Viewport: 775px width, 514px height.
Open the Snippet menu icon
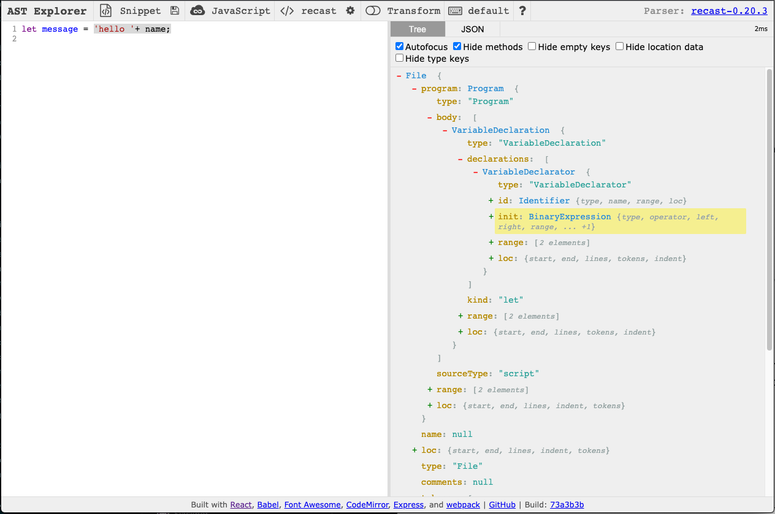click(x=106, y=11)
